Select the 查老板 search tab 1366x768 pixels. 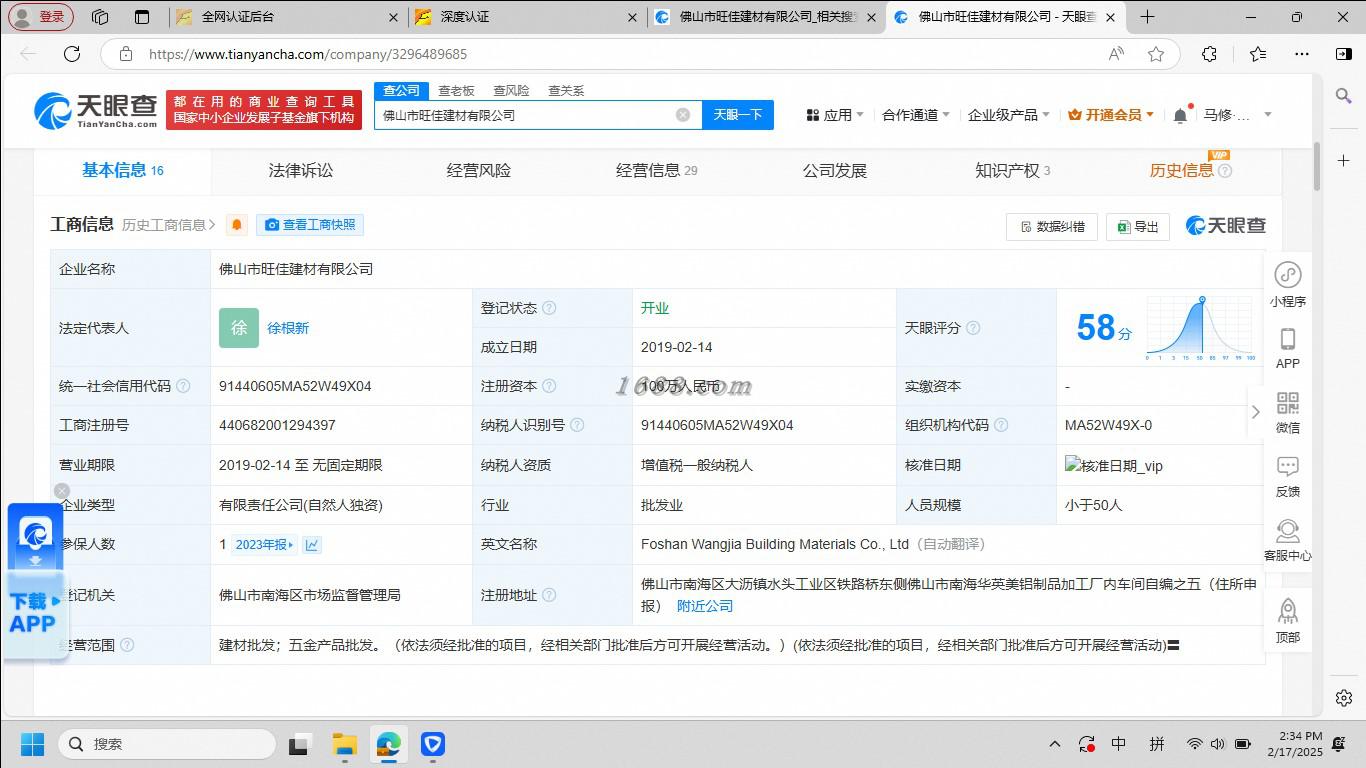[x=456, y=90]
